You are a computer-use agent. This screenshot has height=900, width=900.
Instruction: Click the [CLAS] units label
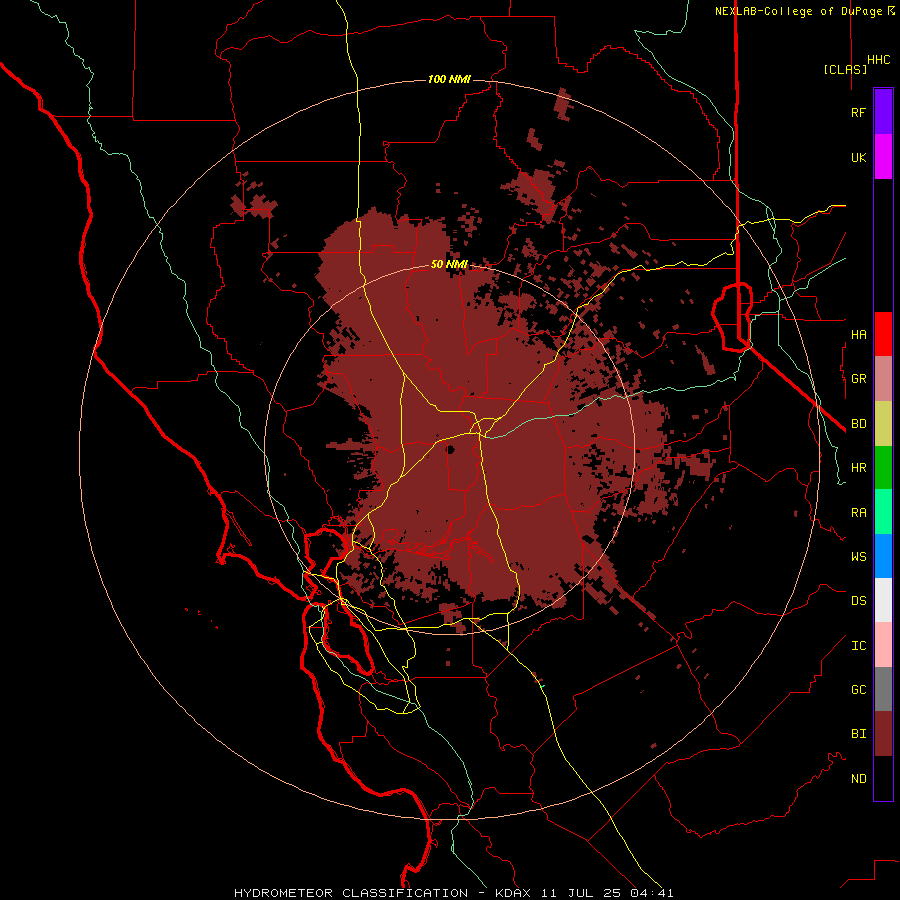click(845, 69)
